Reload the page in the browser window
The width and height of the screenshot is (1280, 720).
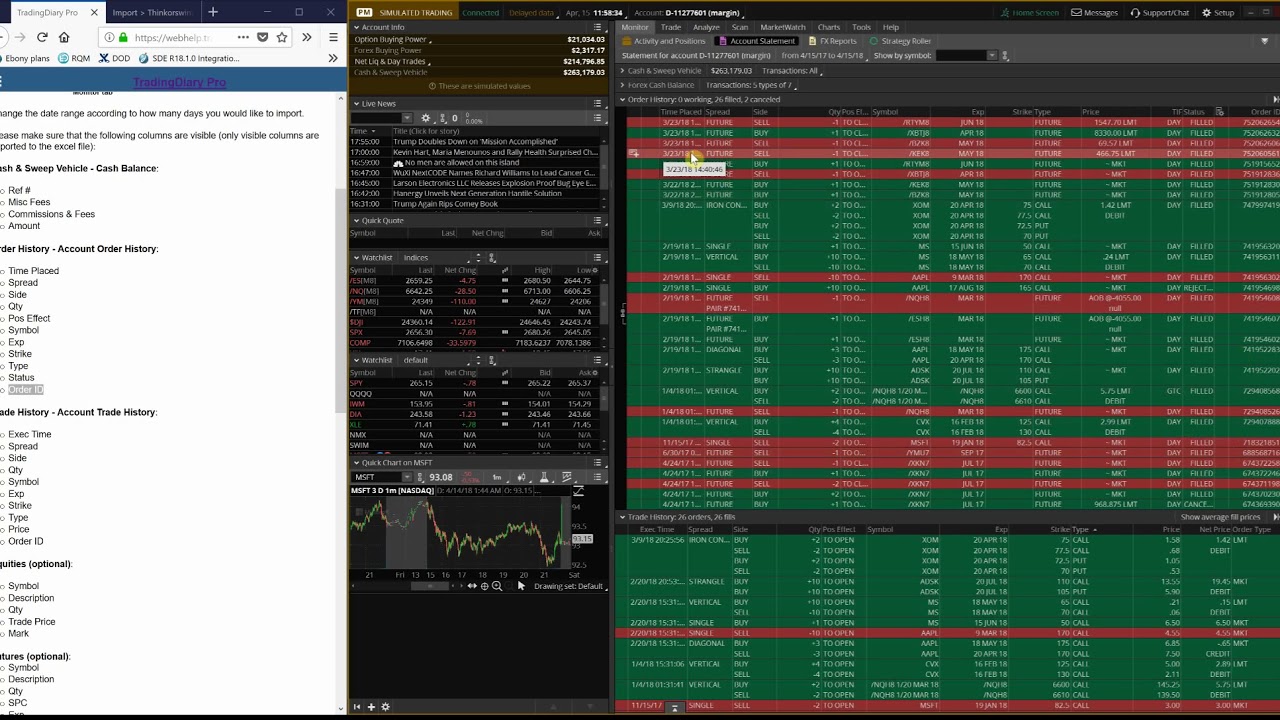[x=42, y=37]
